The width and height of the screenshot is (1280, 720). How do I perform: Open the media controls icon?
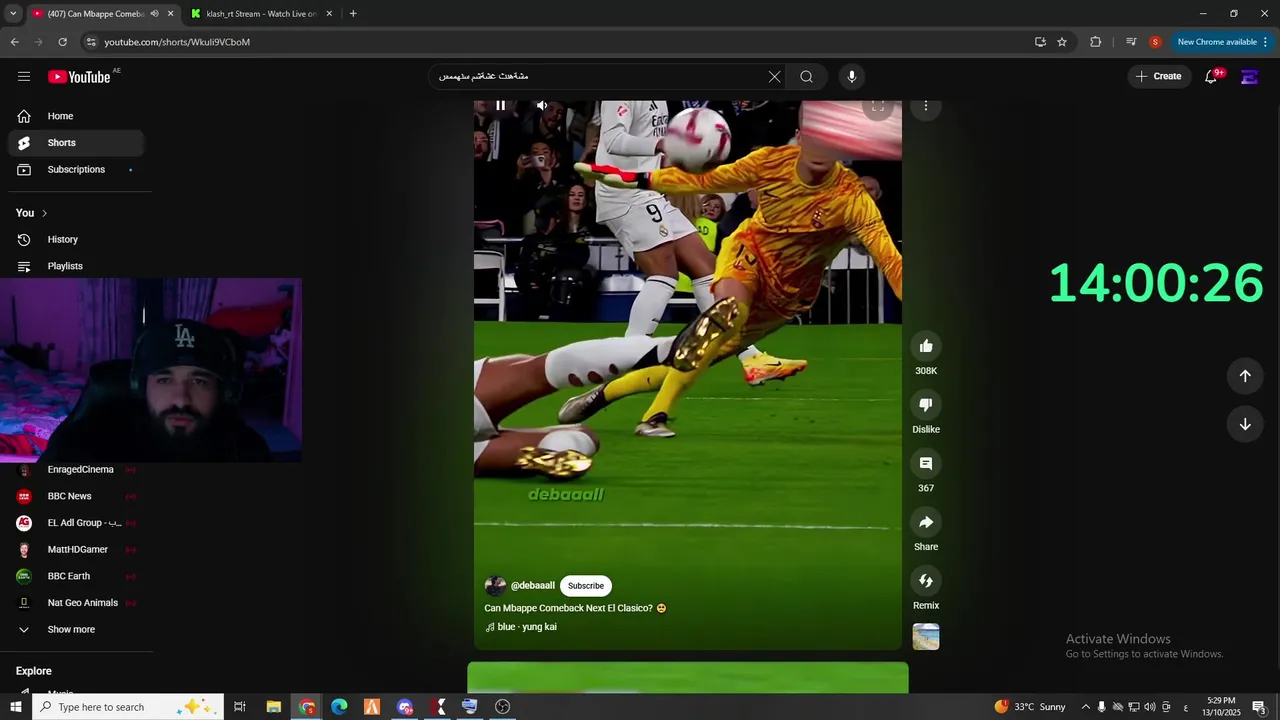(1131, 42)
